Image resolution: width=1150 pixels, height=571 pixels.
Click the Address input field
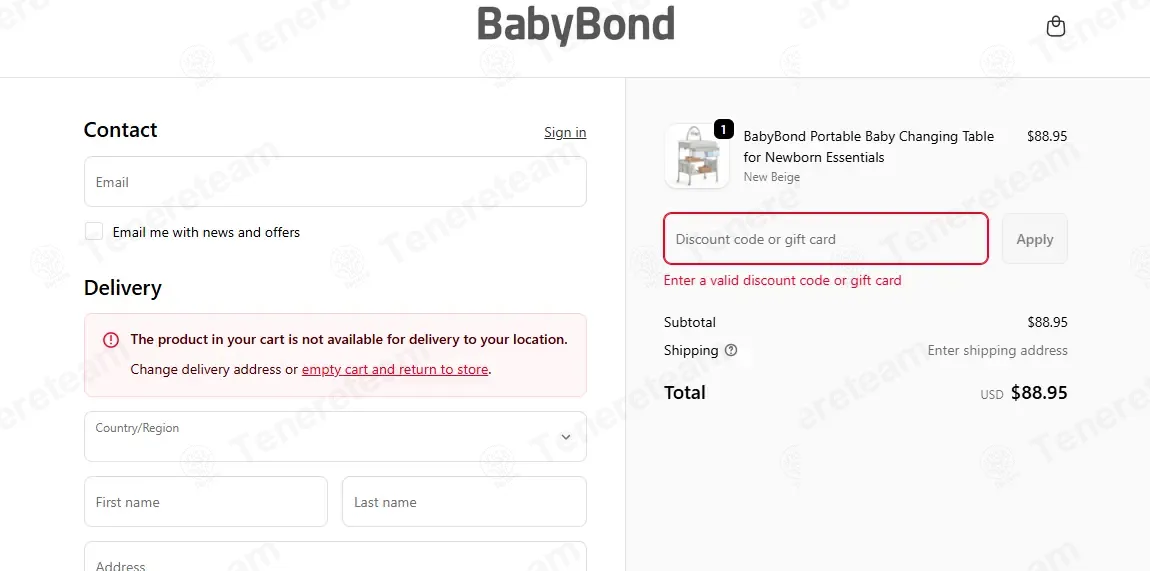tap(335, 557)
